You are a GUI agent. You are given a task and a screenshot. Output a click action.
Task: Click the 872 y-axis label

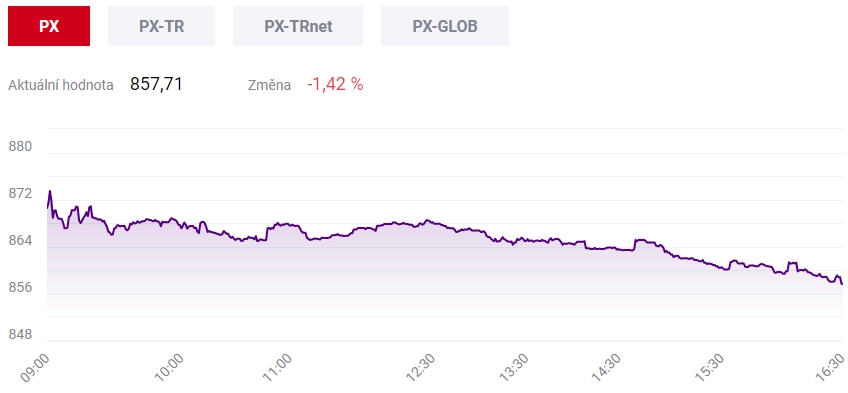point(21,194)
